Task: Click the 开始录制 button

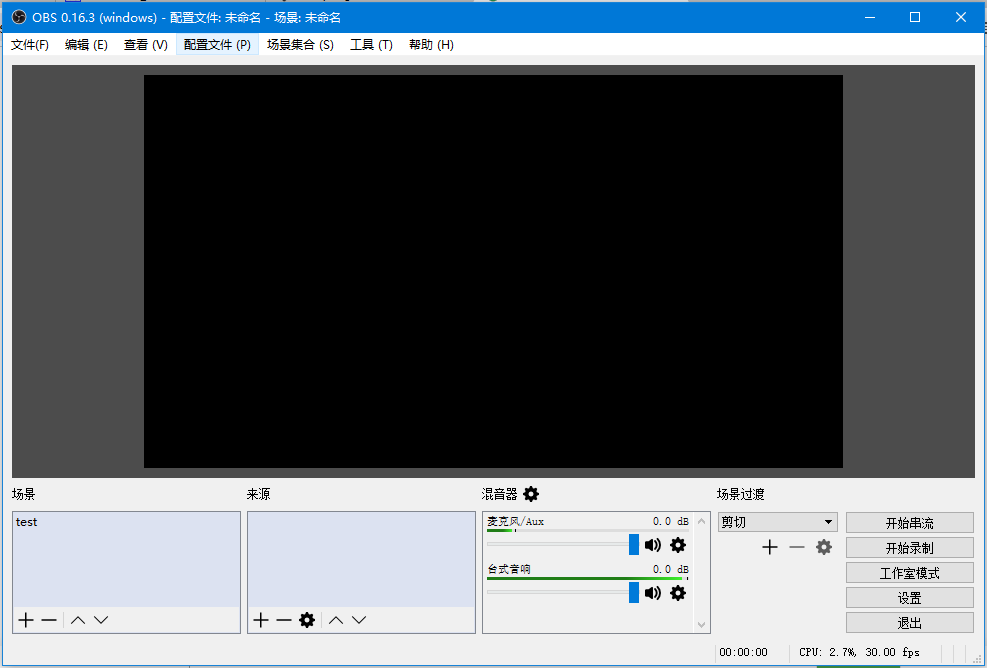Action: click(909, 548)
